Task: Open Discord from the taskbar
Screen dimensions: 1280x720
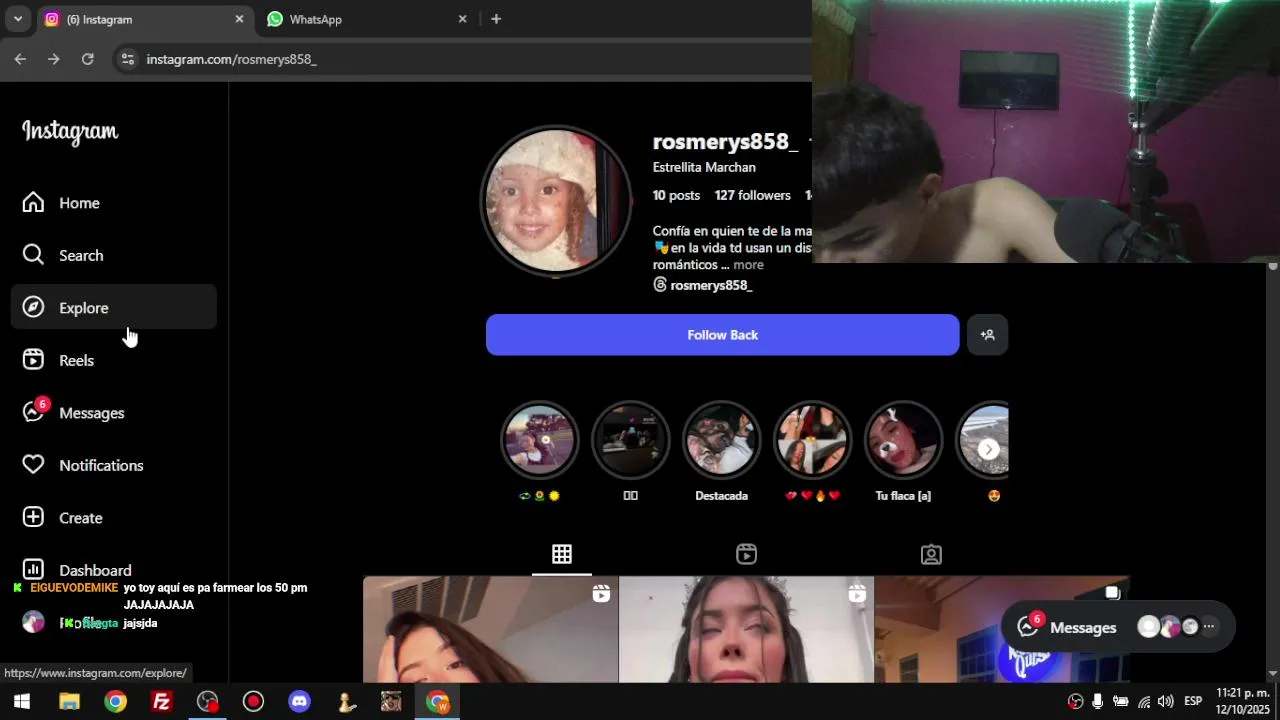Action: click(x=299, y=702)
